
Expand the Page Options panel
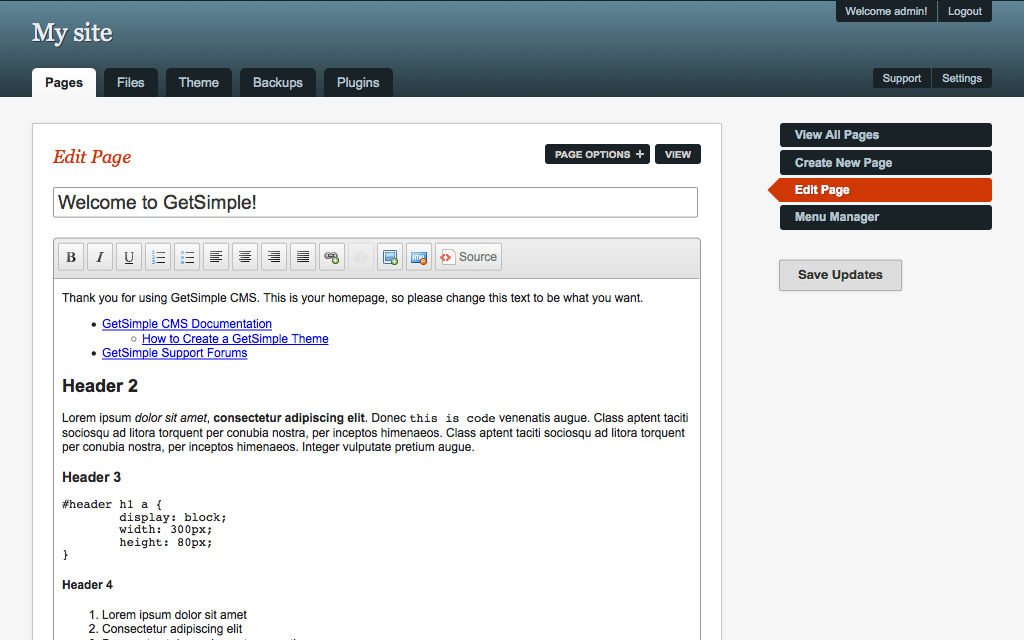(x=597, y=154)
